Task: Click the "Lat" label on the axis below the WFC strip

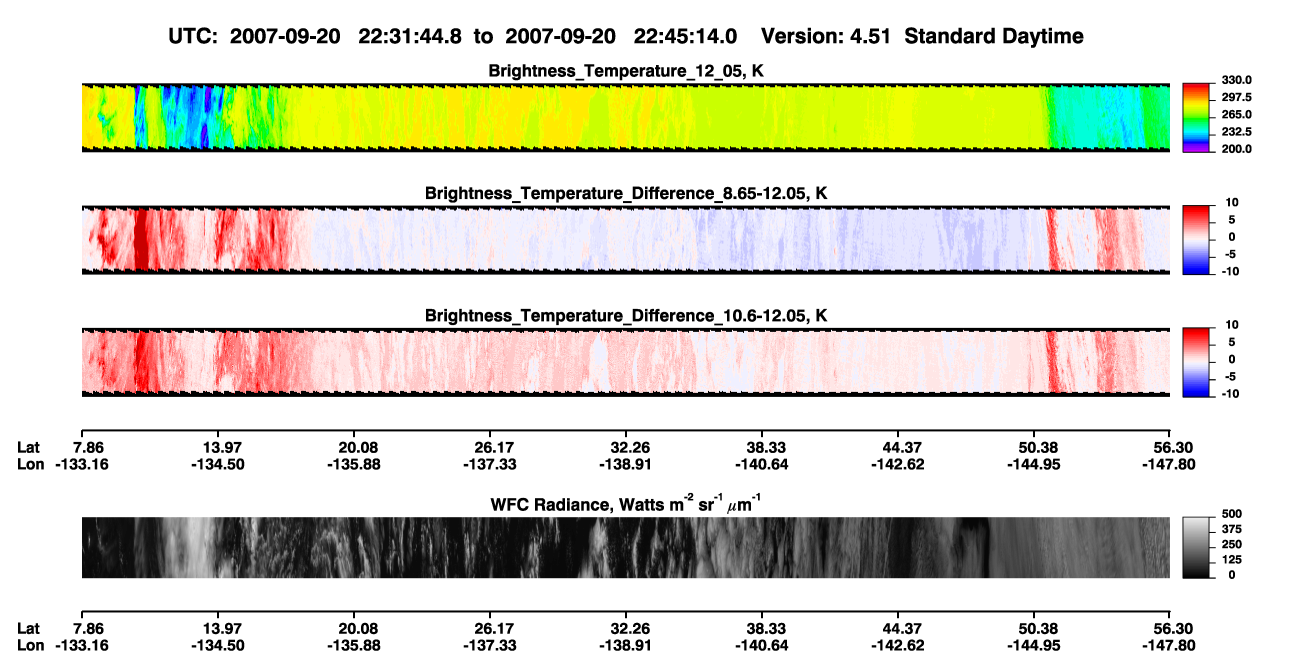Action: click(30, 628)
